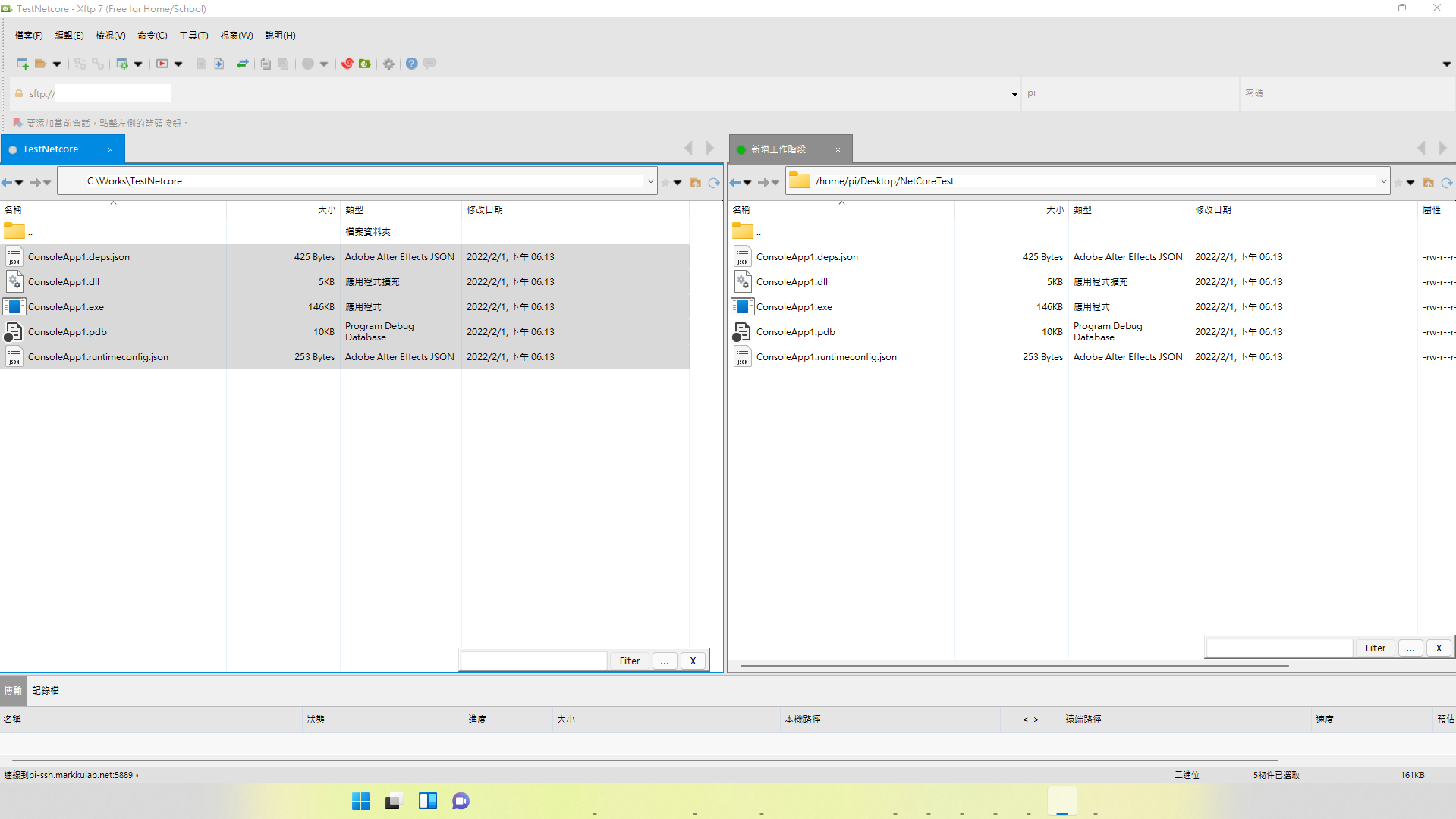1456x819 pixels.
Task: Click the blue Help question mark icon
Action: click(x=411, y=64)
